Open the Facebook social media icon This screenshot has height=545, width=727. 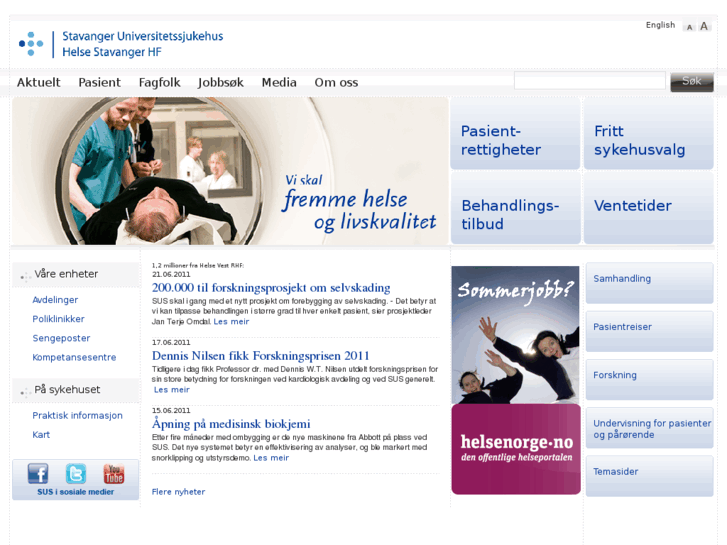click(38, 474)
